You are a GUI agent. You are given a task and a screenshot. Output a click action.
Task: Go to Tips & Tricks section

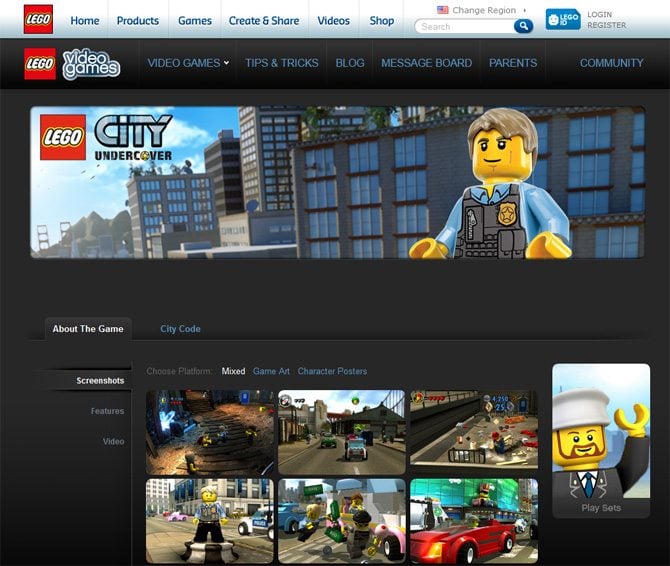[x=281, y=63]
